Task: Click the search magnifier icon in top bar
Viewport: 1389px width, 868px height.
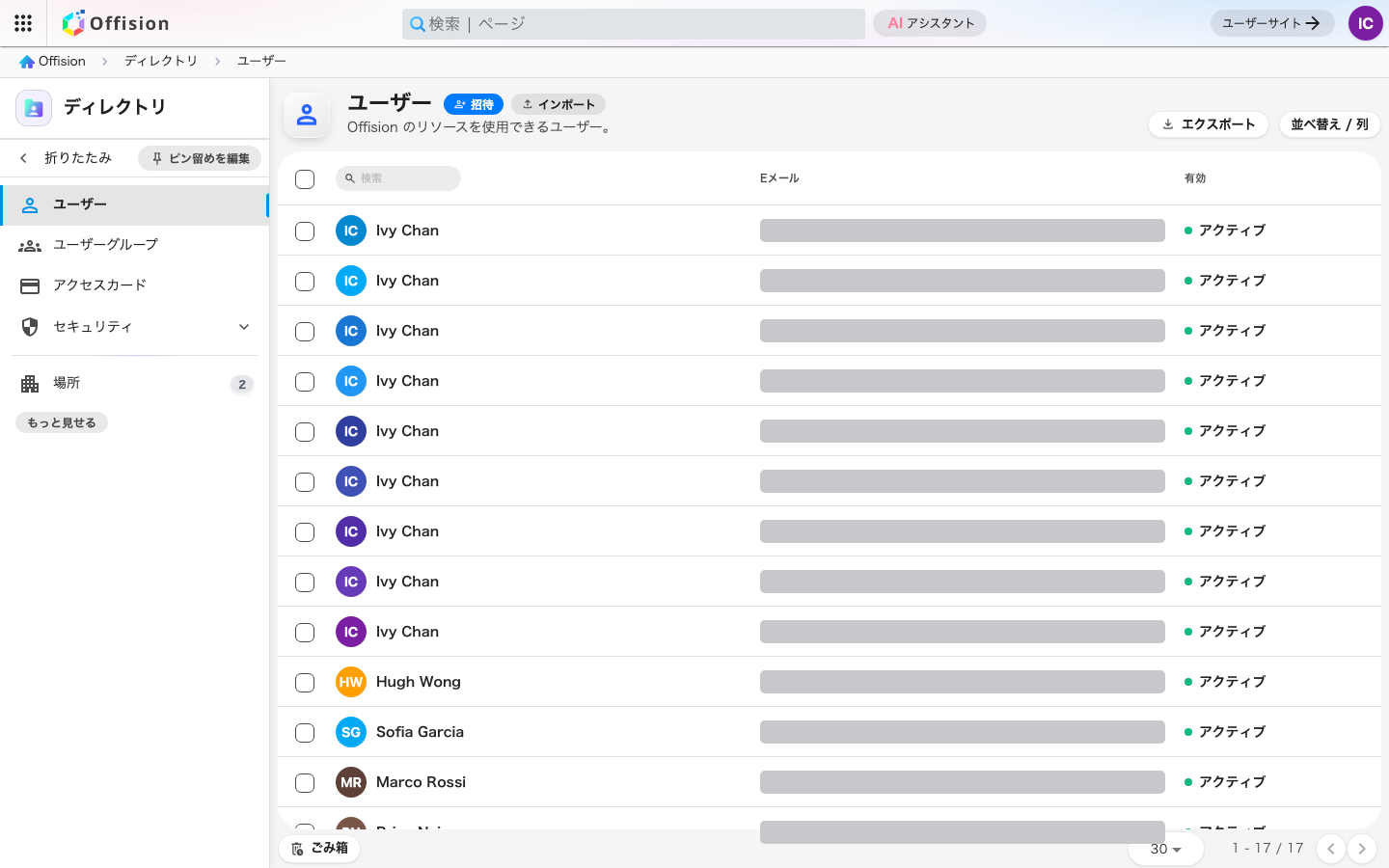Action: (418, 24)
